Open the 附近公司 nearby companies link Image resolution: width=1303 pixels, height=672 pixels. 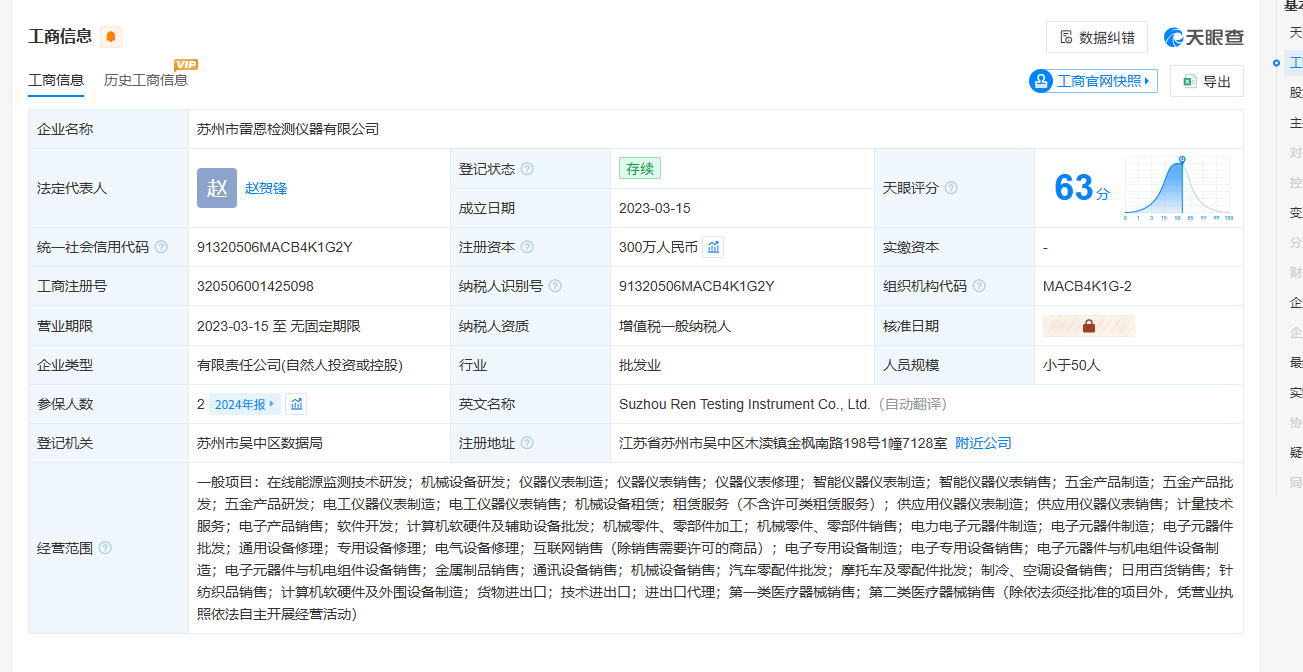tap(983, 443)
